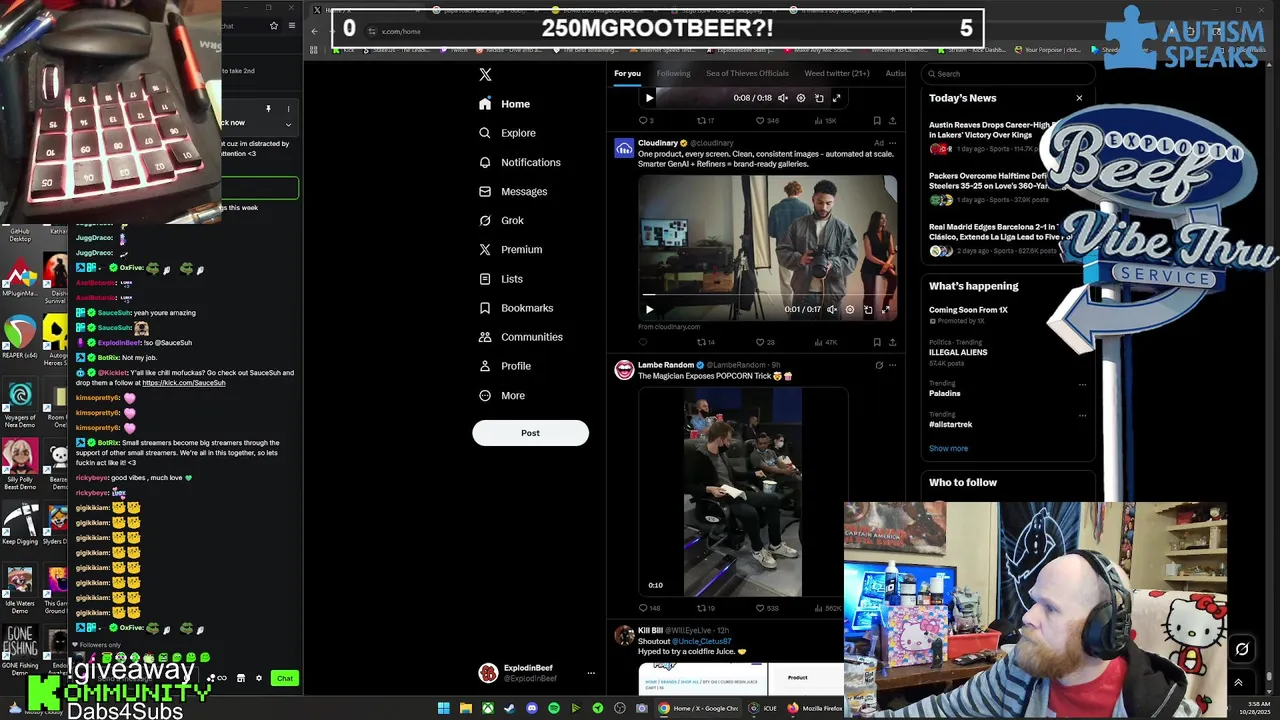Viewport: 1280px width, 720px height.
Task: Open Lambe Random post options menu
Action: pos(892,365)
